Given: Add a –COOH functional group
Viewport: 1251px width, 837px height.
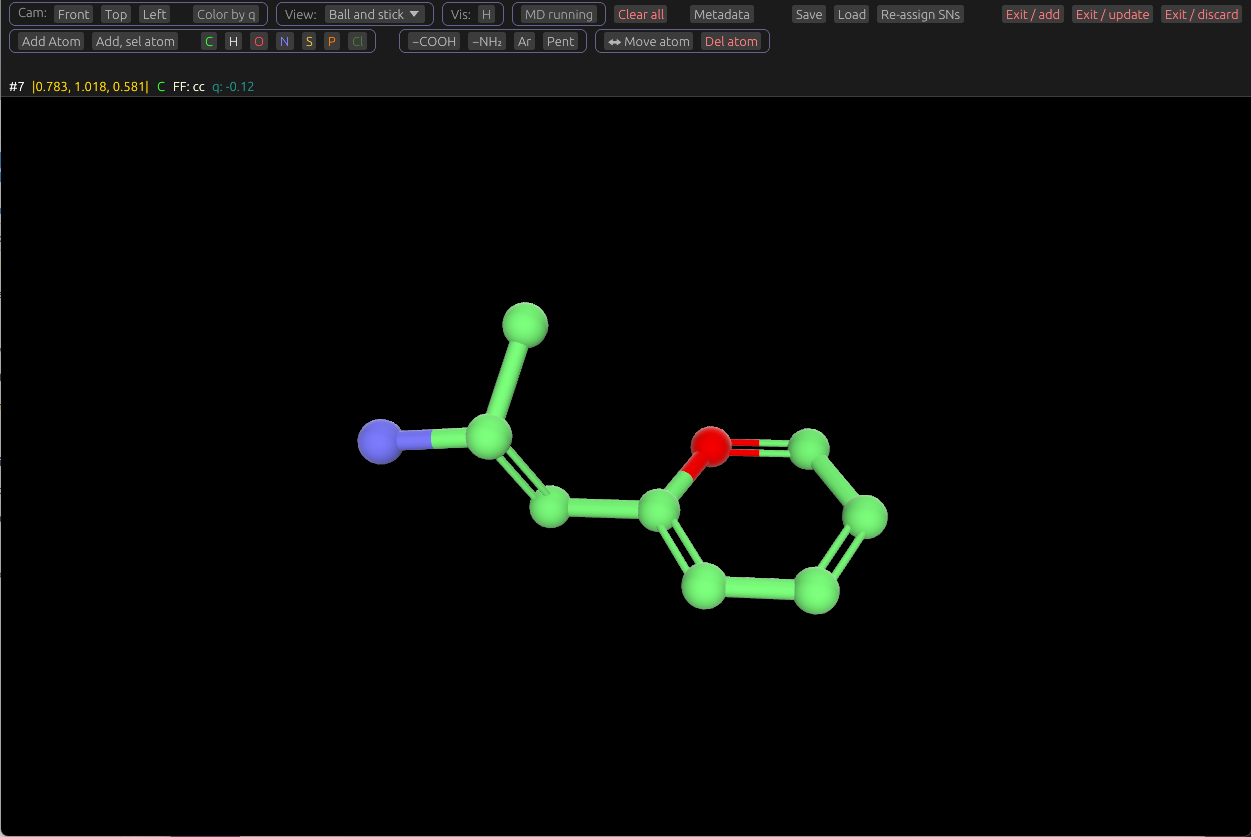Looking at the screenshot, I should tap(433, 42).
